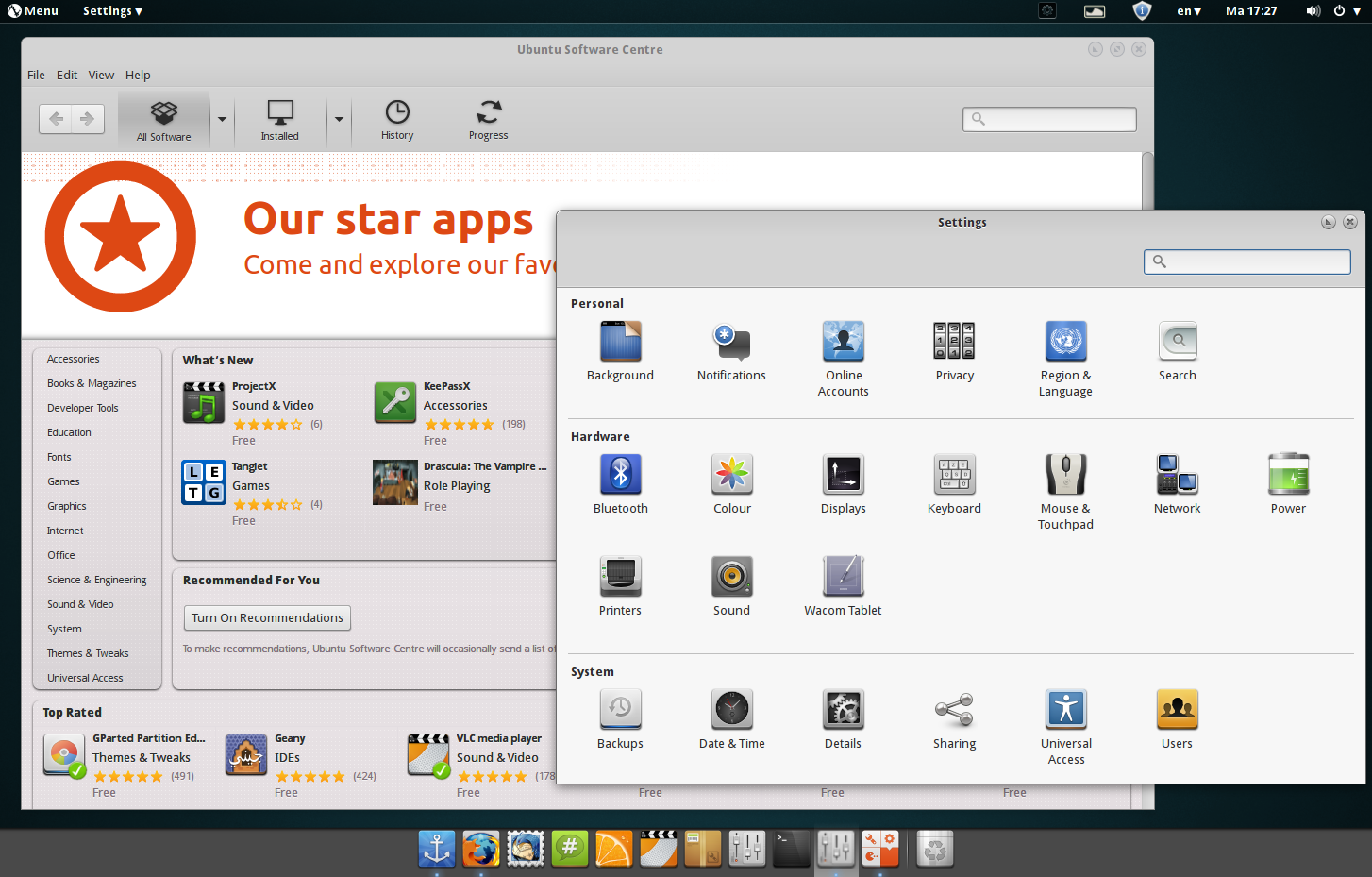Open the main Menu in top panel
Screen dimensions: 1372x877
[33, 11]
